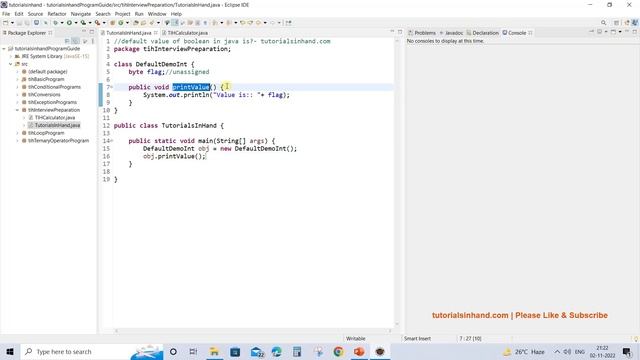The image size is (640, 360).
Task: Click the Open Type toolbar icon
Action: (x=136, y=23)
